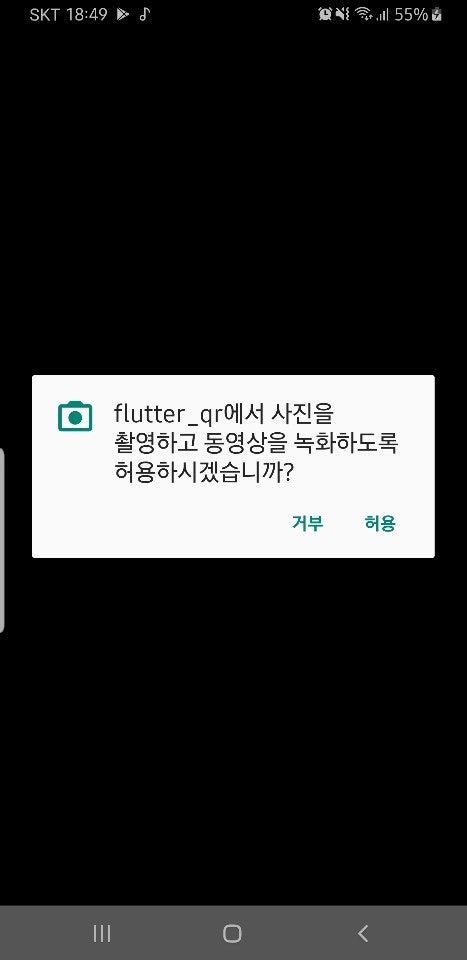Viewport: 467px width, 960px height.
Task: Tap the flutter_qr permission message text
Action: (256, 443)
